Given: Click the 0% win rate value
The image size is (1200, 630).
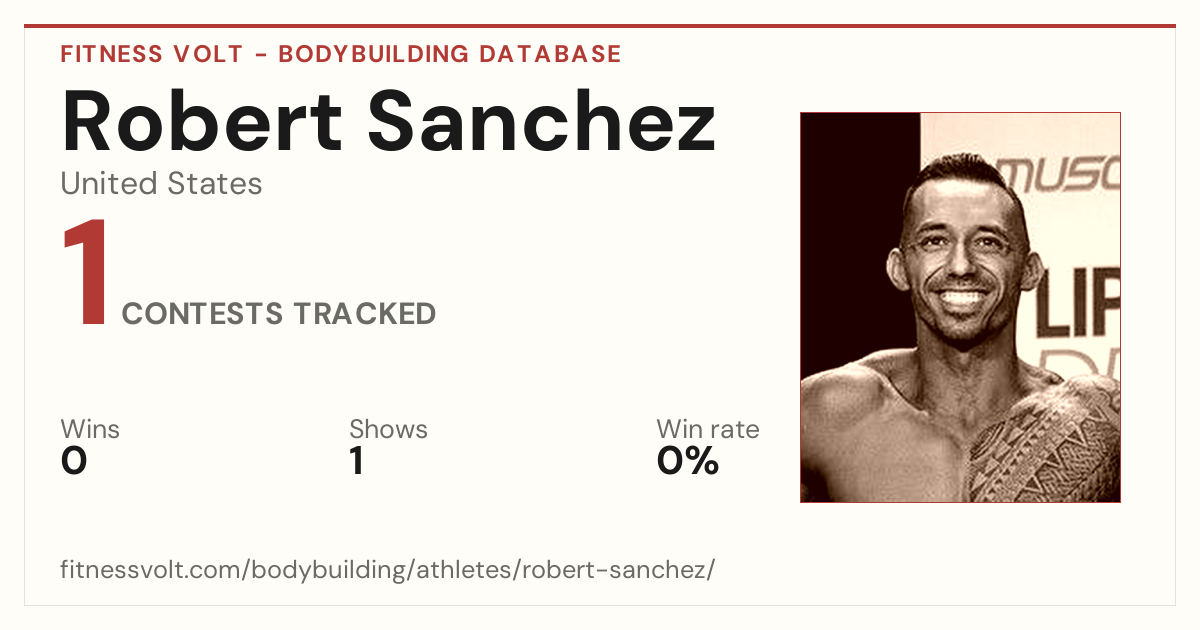Looking at the screenshot, I should pyautogui.click(x=688, y=461).
